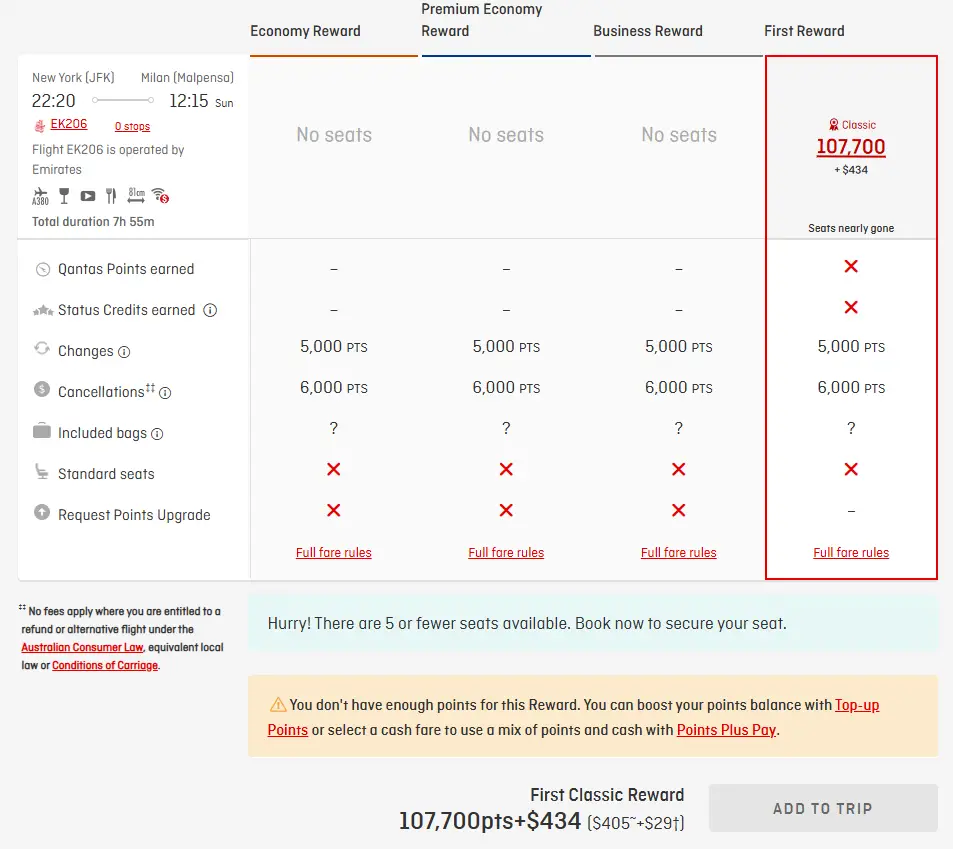
Task: Select the Economy Reward tab
Action: (x=305, y=31)
